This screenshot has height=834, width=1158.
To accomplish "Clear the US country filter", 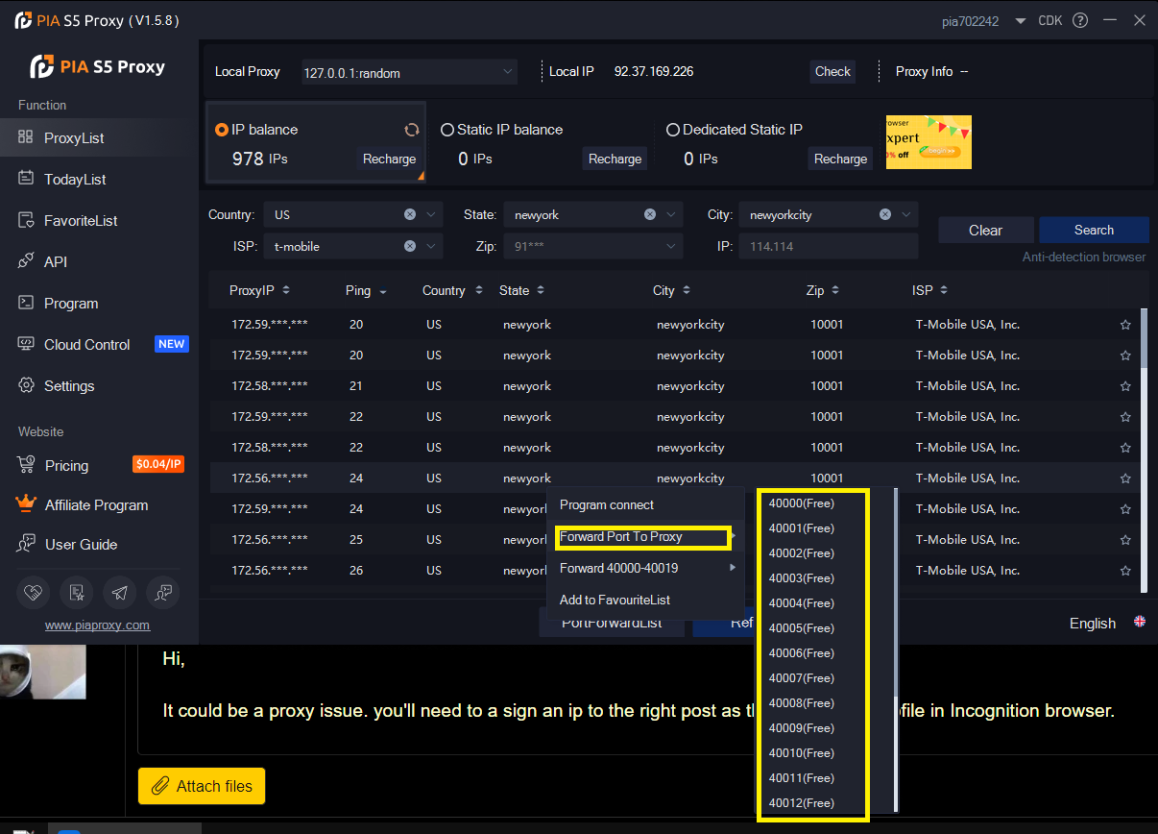I will pos(410,214).
